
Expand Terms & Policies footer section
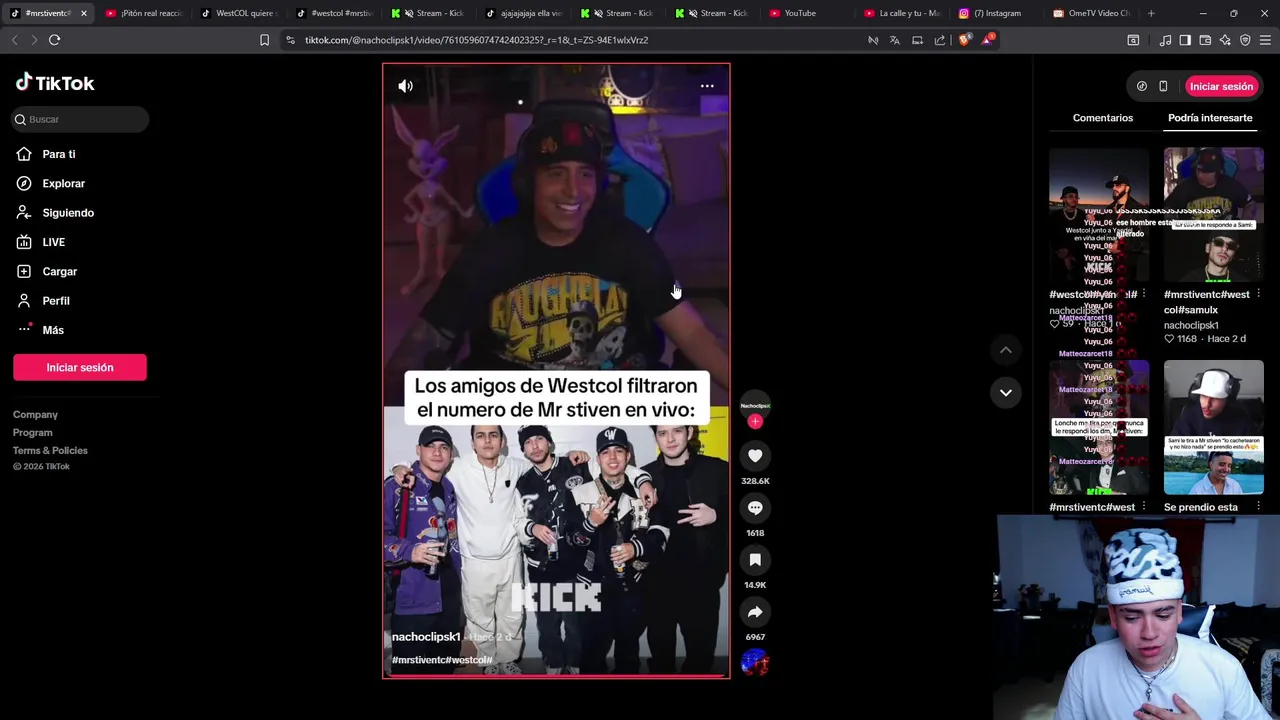50,450
